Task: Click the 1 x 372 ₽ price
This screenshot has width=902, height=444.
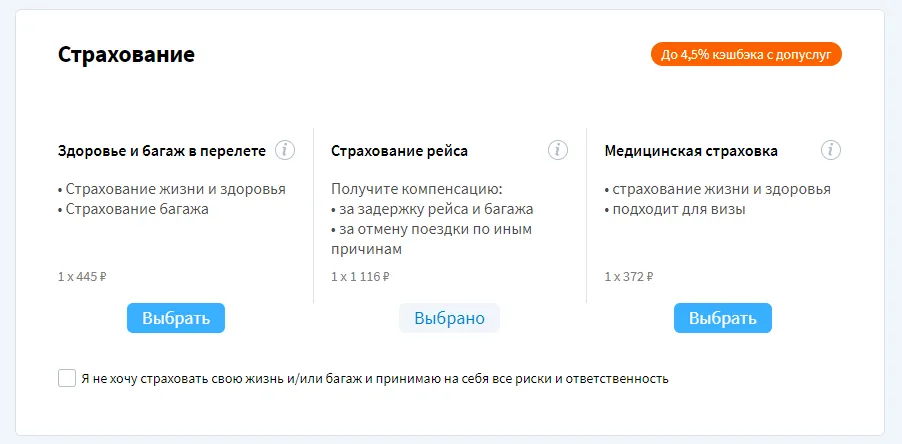Action: tap(629, 276)
